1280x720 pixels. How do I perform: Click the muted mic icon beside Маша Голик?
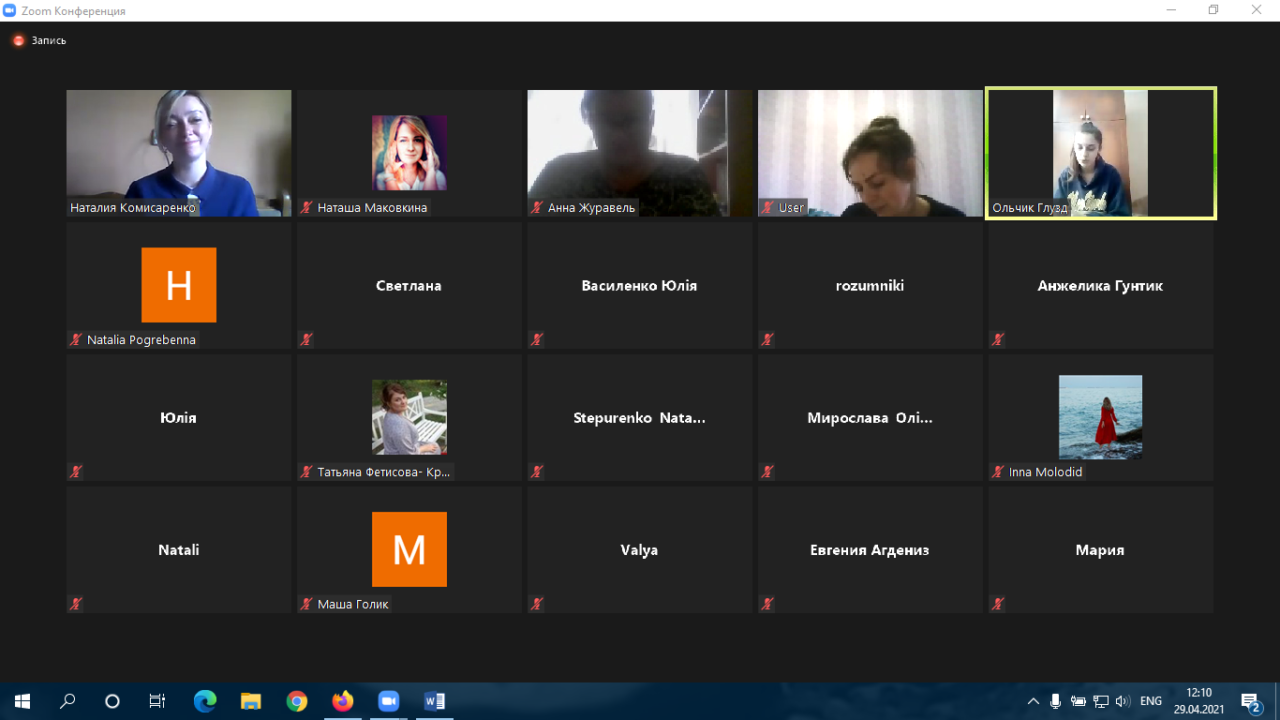tap(307, 604)
